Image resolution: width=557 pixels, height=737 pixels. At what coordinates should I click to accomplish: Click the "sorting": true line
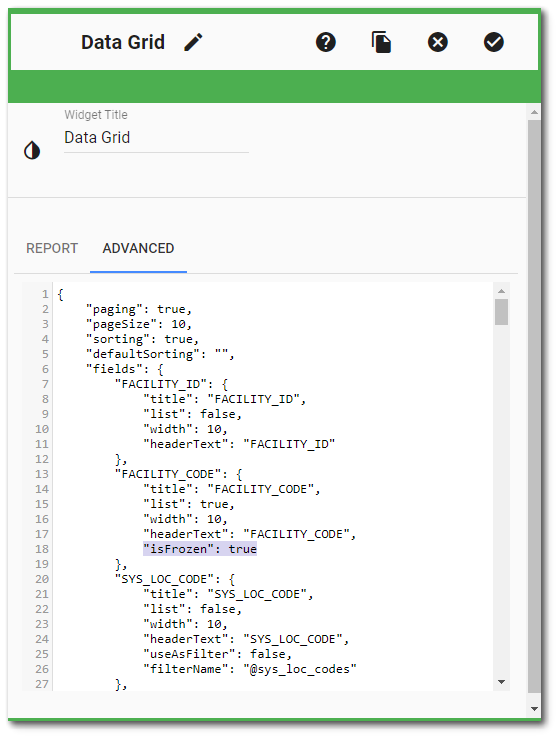pyautogui.click(x=142, y=339)
